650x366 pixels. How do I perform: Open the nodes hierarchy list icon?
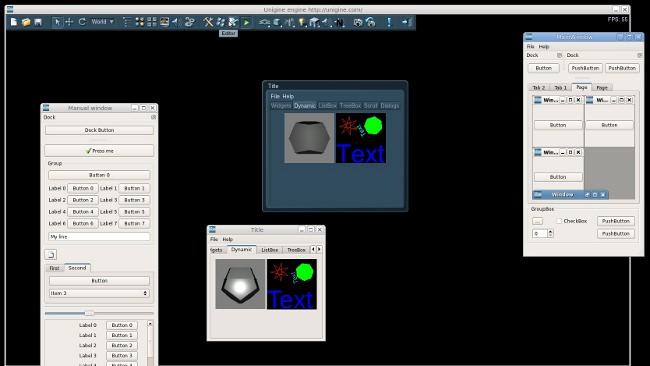[x=127, y=22]
